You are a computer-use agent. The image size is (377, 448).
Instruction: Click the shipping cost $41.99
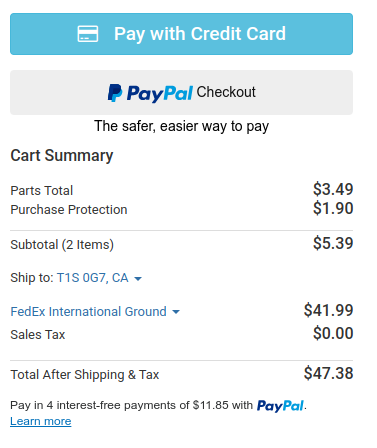328,310
